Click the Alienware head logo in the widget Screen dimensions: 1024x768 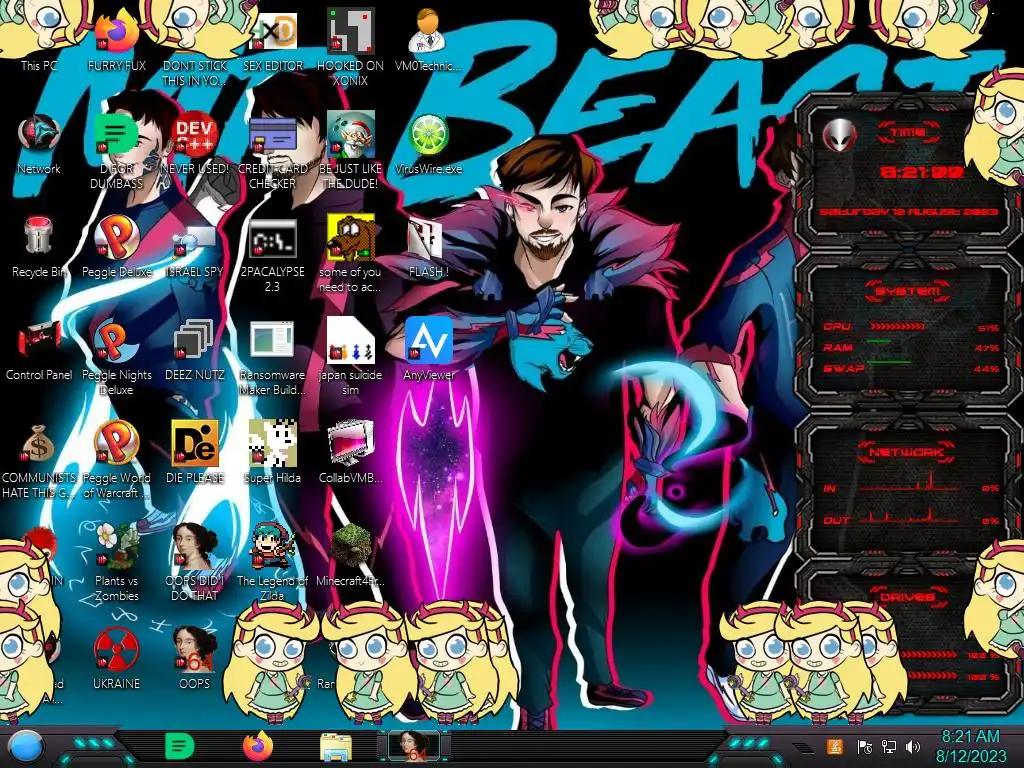coord(839,136)
